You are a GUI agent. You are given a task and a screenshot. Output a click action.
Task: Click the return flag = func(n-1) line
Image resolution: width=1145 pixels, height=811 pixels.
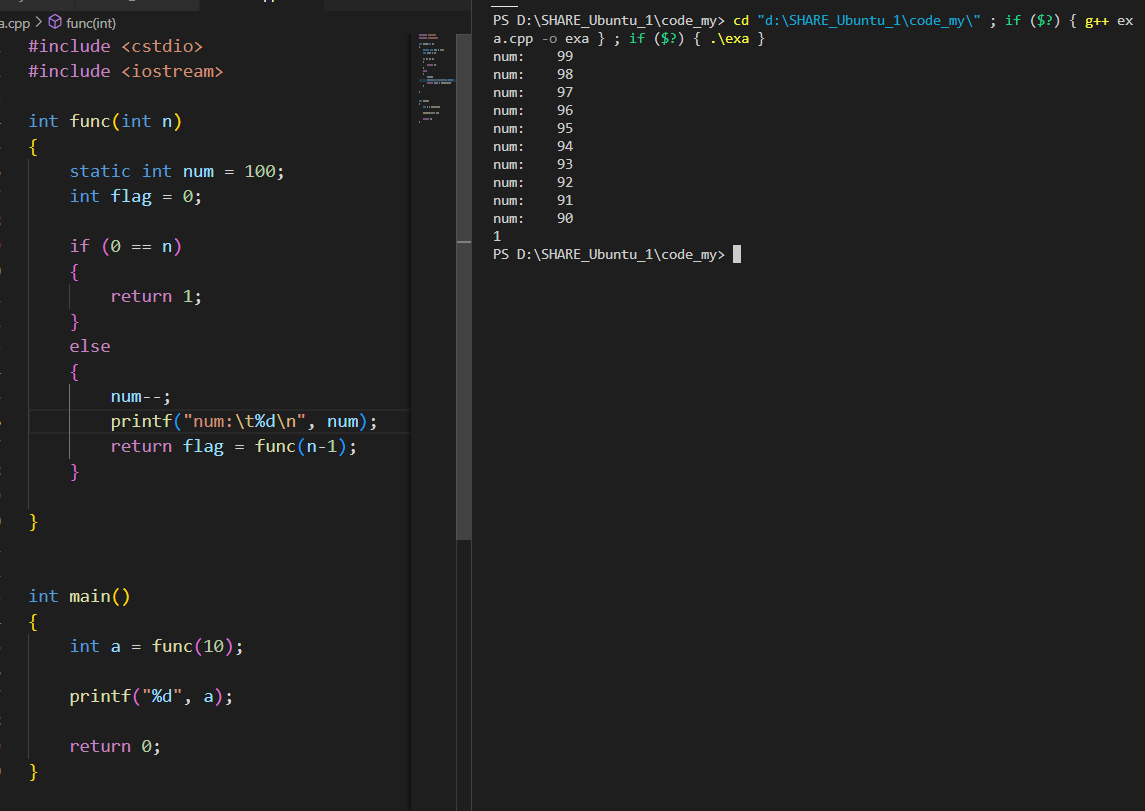click(x=233, y=446)
